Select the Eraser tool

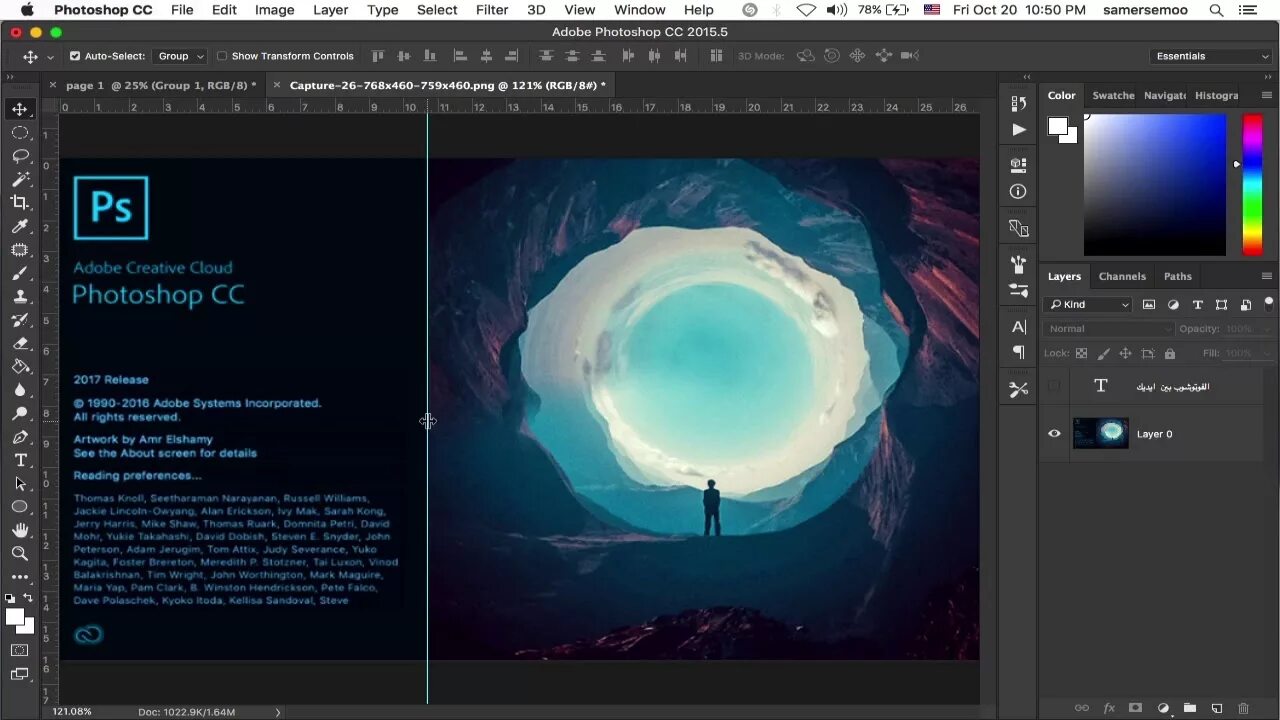click(x=20, y=343)
